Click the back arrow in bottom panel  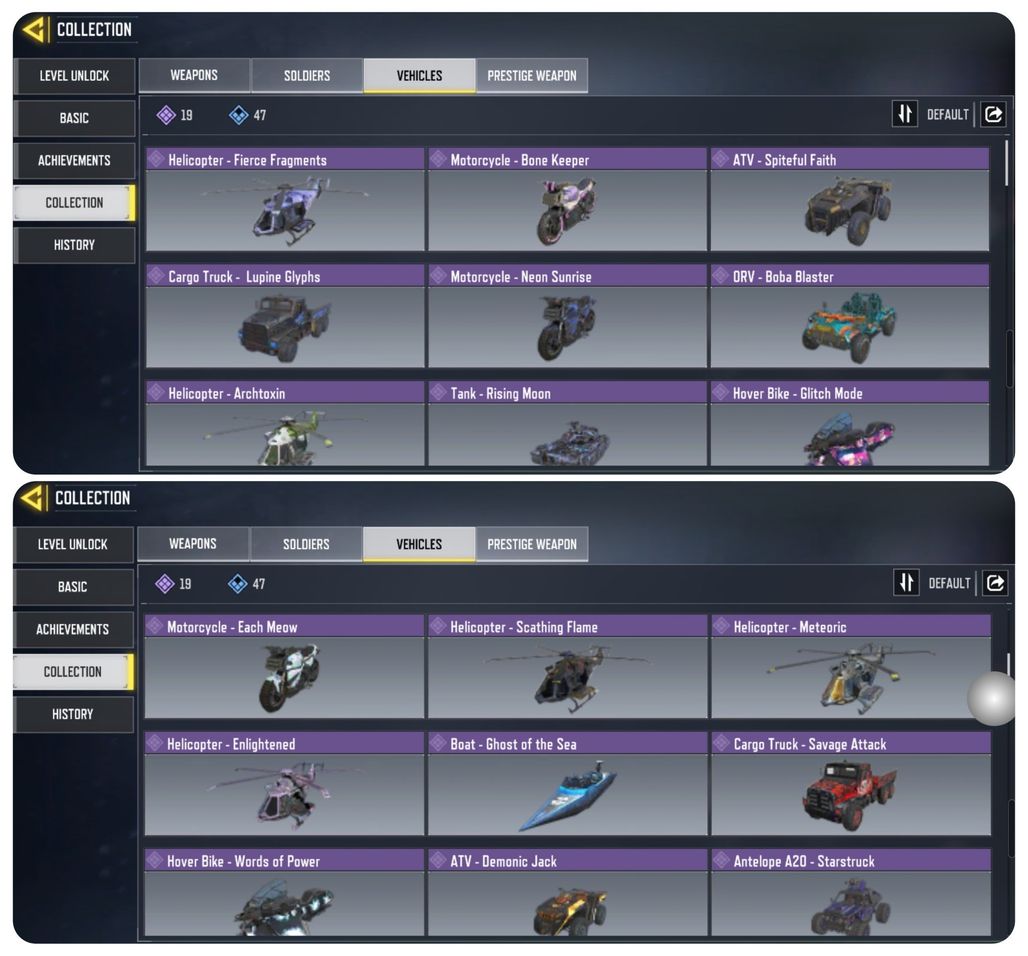[33, 498]
